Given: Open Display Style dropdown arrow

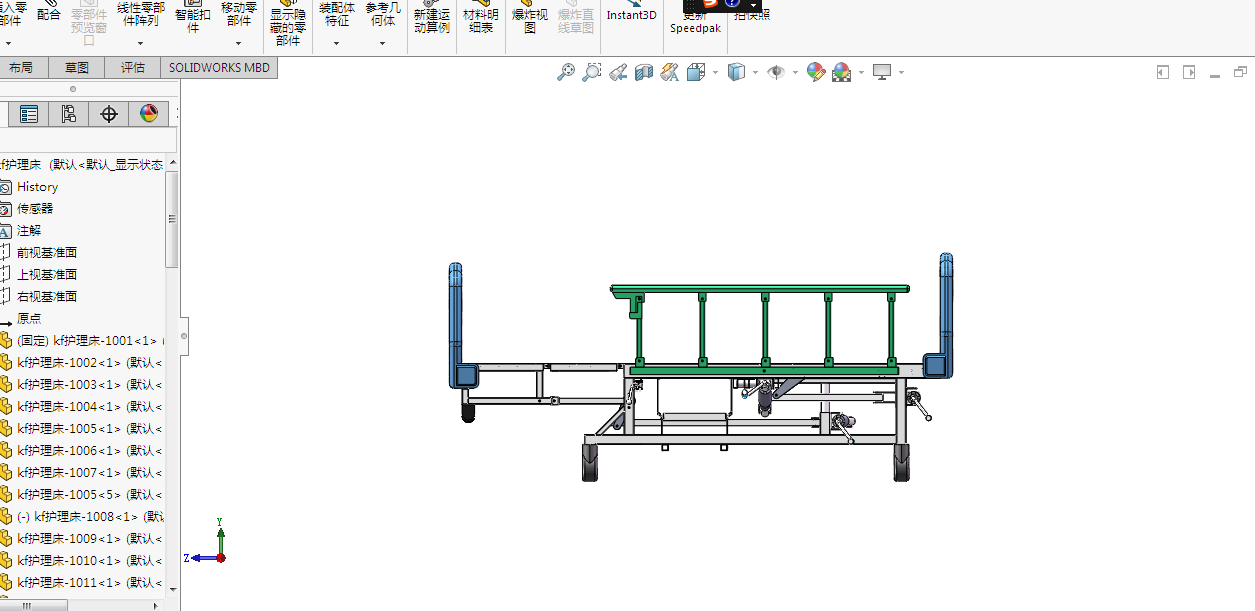Looking at the screenshot, I should 755,72.
